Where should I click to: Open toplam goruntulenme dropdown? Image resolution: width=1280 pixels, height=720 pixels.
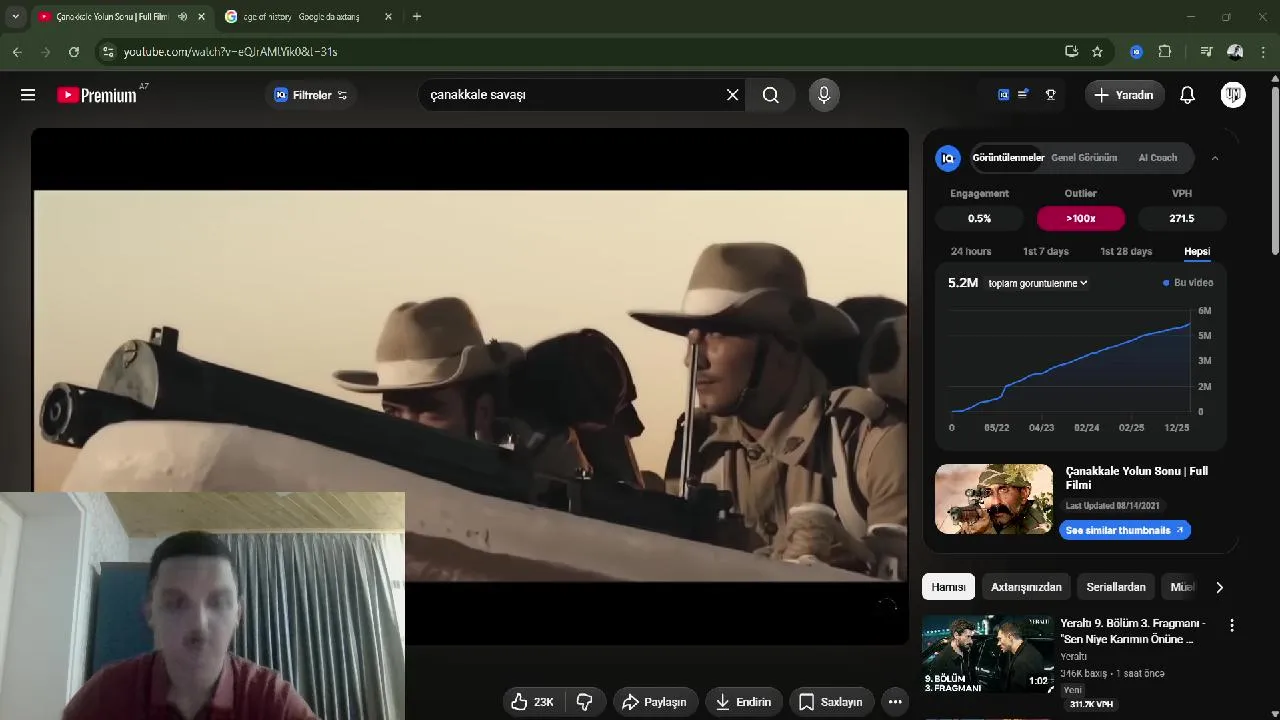(x=1037, y=283)
